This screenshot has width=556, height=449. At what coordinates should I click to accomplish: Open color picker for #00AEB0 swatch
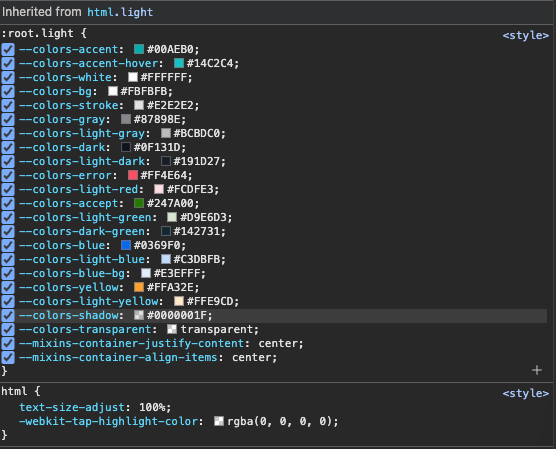[139, 49]
